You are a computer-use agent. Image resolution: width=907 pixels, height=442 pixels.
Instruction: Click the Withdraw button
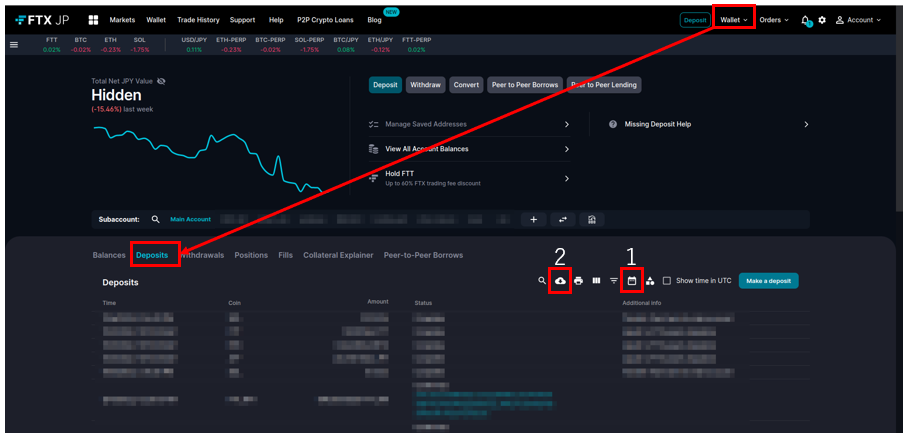coord(425,85)
